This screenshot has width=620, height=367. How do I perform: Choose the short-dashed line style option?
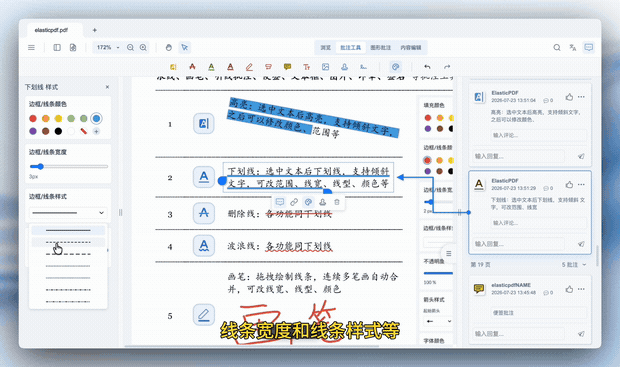68,242
